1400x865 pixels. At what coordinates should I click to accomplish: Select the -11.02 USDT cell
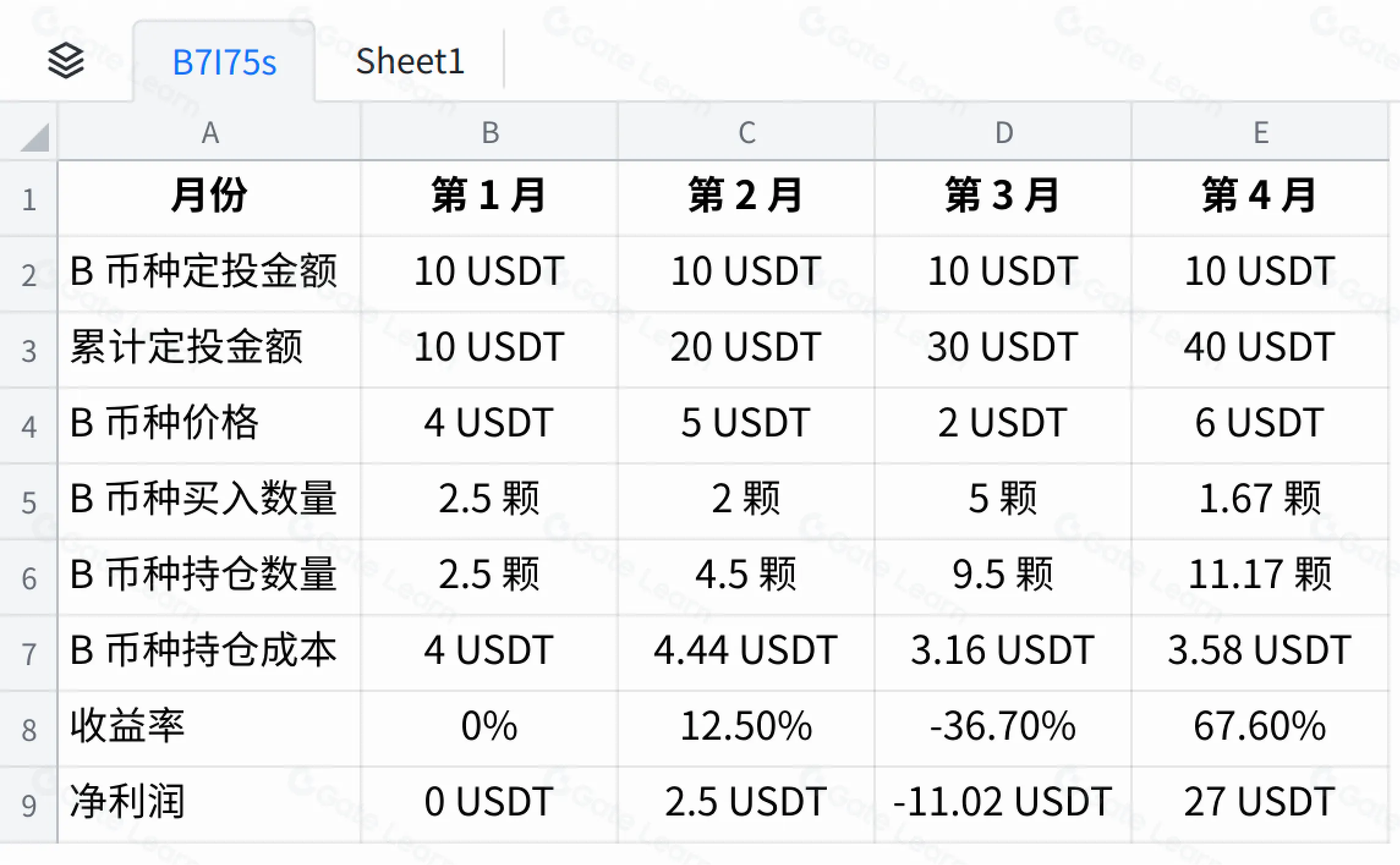coord(1003,801)
